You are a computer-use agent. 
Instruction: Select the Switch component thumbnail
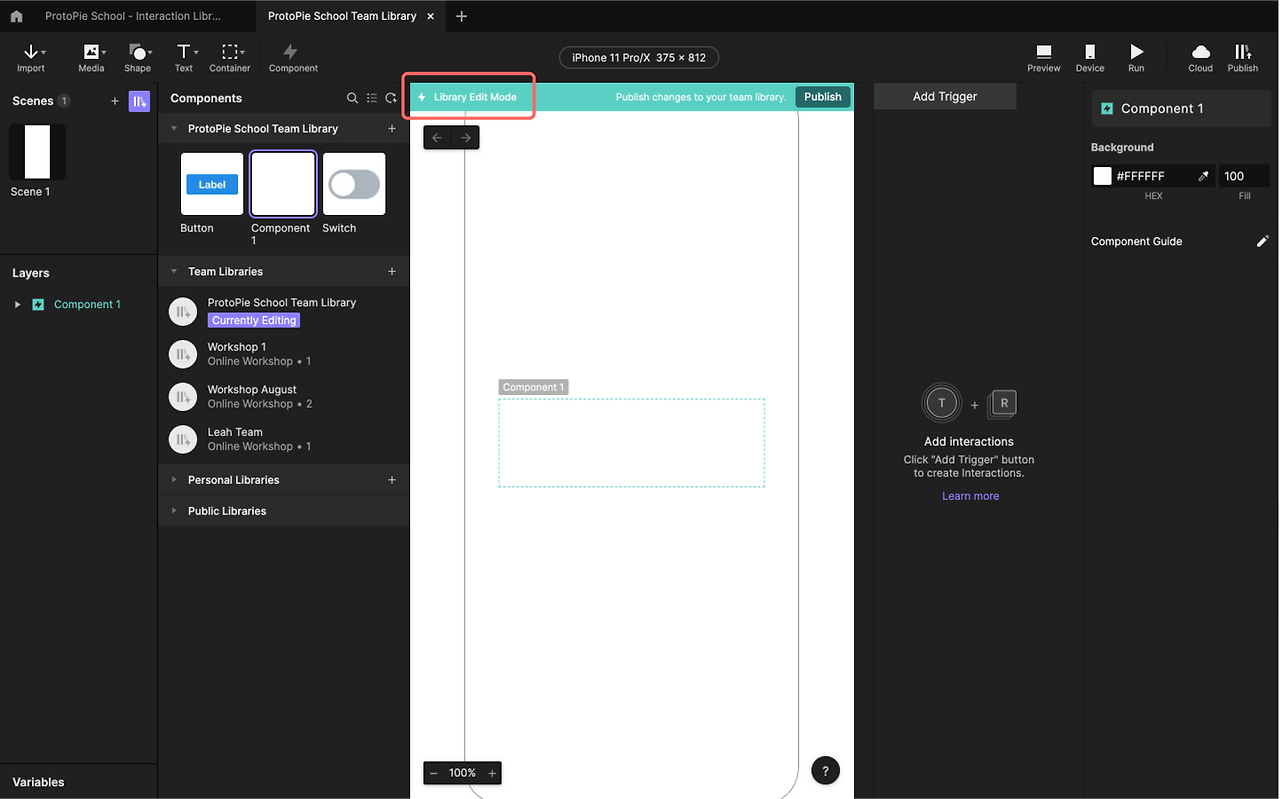pyautogui.click(x=354, y=184)
